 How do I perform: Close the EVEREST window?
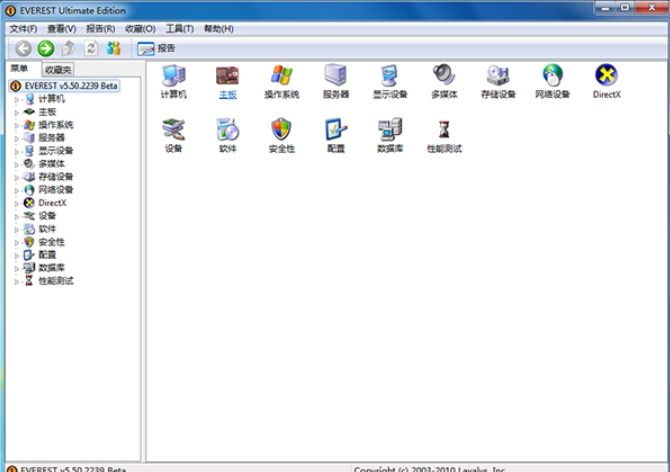point(652,7)
